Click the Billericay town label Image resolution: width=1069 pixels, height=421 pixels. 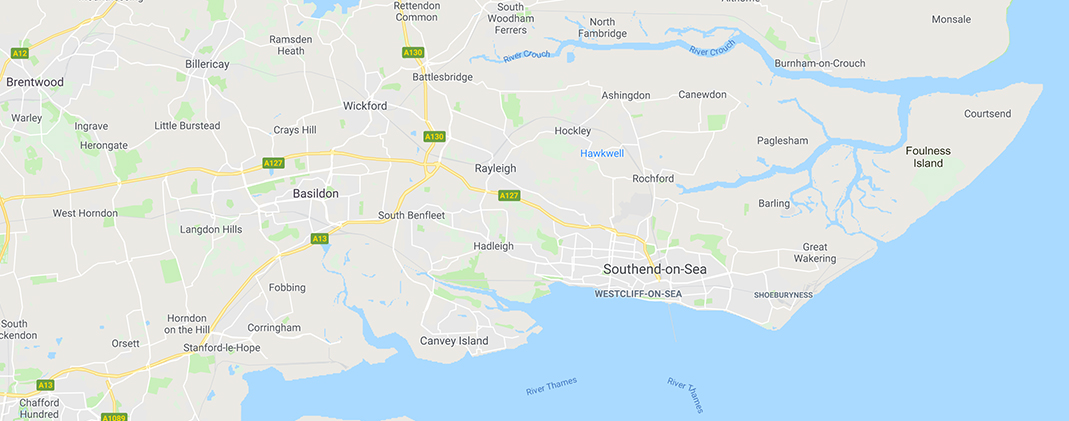(x=207, y=64)
